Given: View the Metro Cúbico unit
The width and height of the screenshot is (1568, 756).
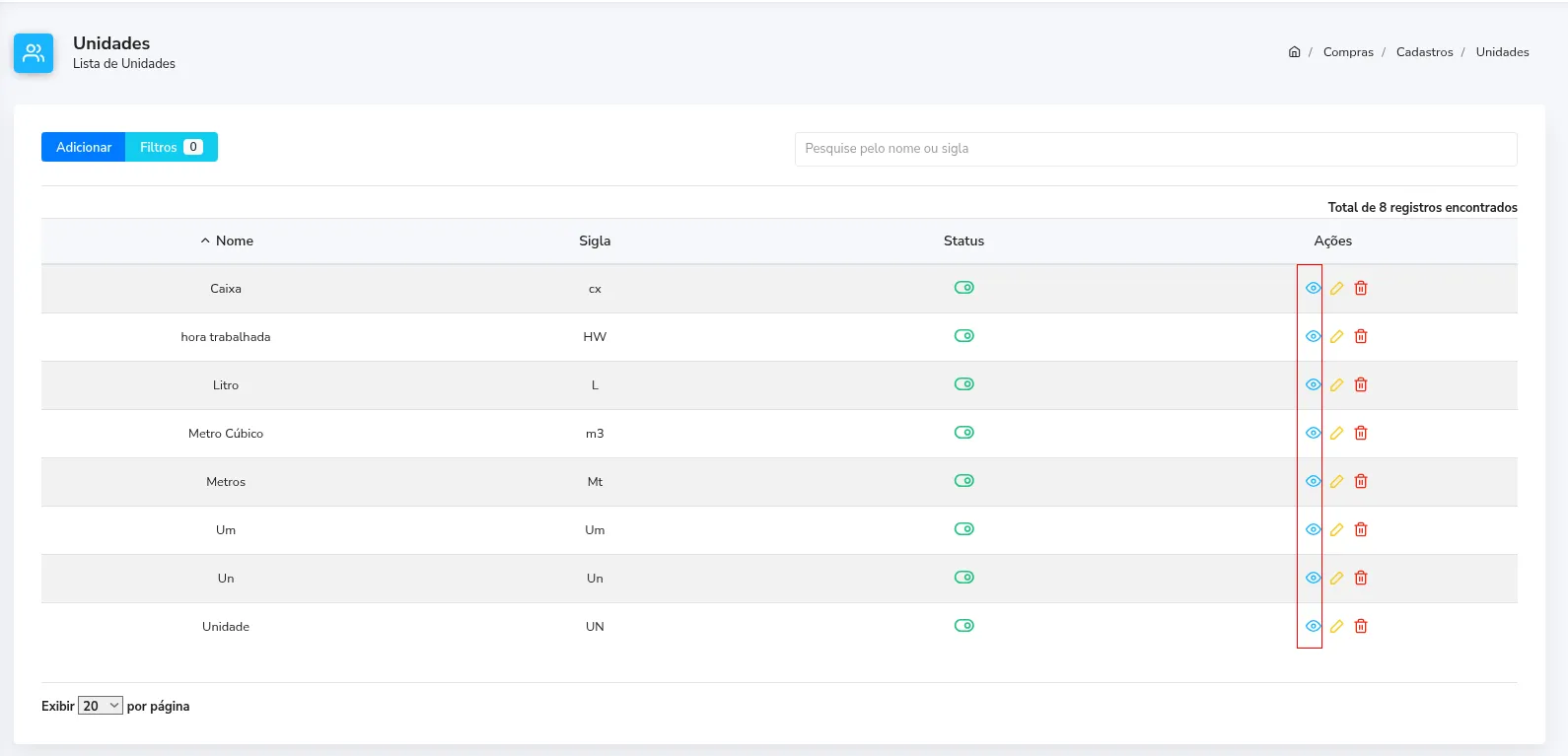Looking at the screenshot, I should pyautogui.click(x=1313, y=433).
